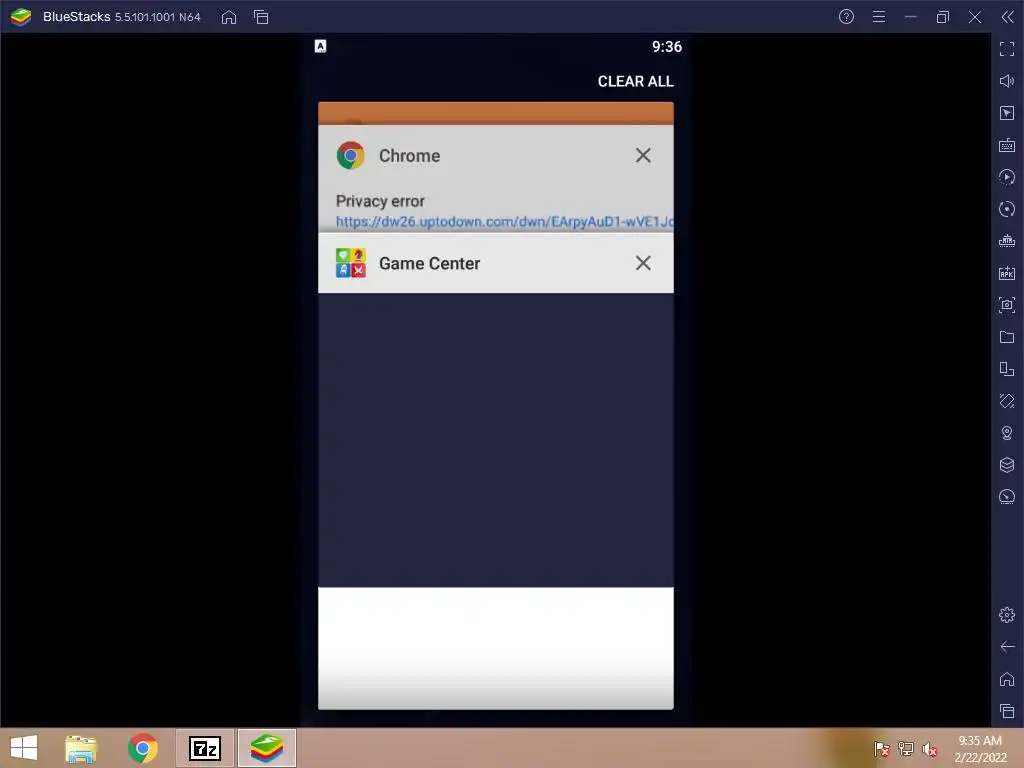Viewport: 1024px width, 768px height.
Task: Click the Chrome app icon on card
Action: (x=351, y=155)
